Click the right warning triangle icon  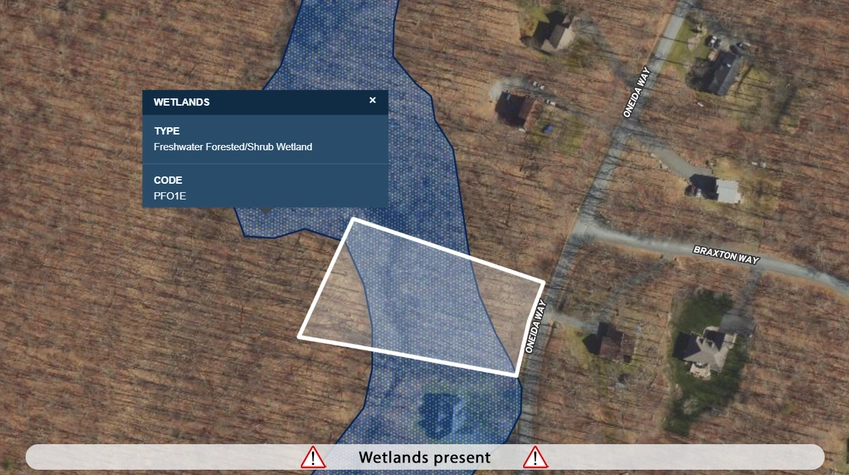(x=535, y=458)
